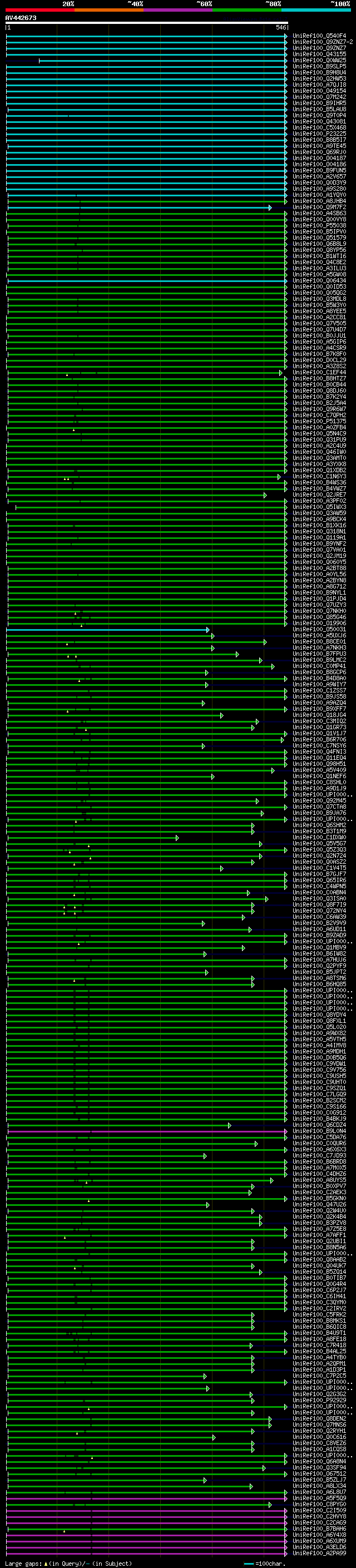Select the UniRef100_Q7M242 label
Viewport: 356px width, 1568px height.
319,97
